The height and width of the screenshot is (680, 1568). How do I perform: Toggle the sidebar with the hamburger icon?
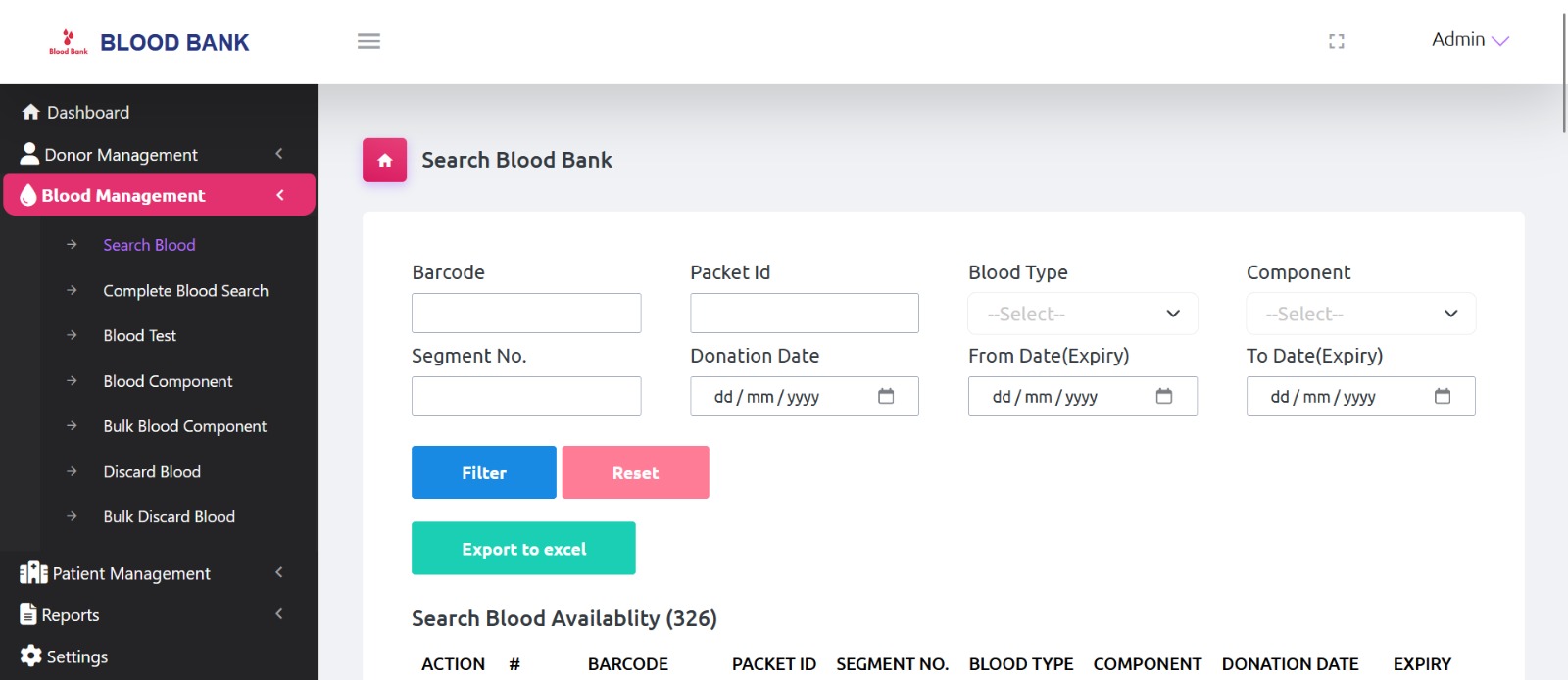tap(368, 41)
